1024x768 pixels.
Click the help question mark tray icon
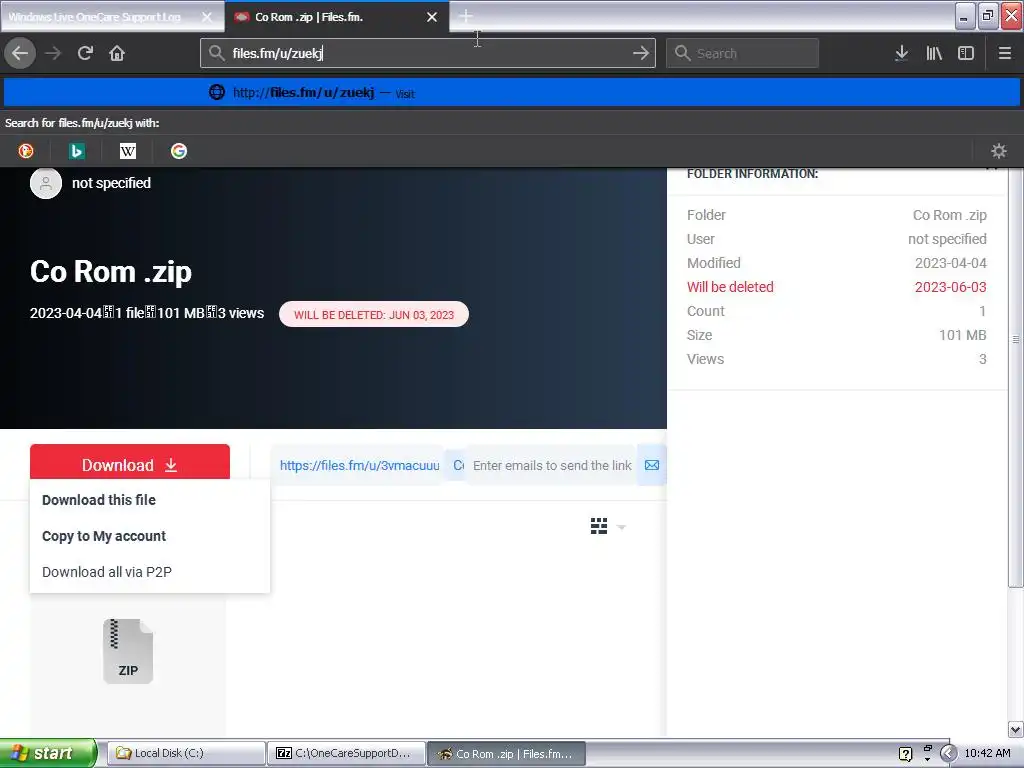[x=905, y=754]
